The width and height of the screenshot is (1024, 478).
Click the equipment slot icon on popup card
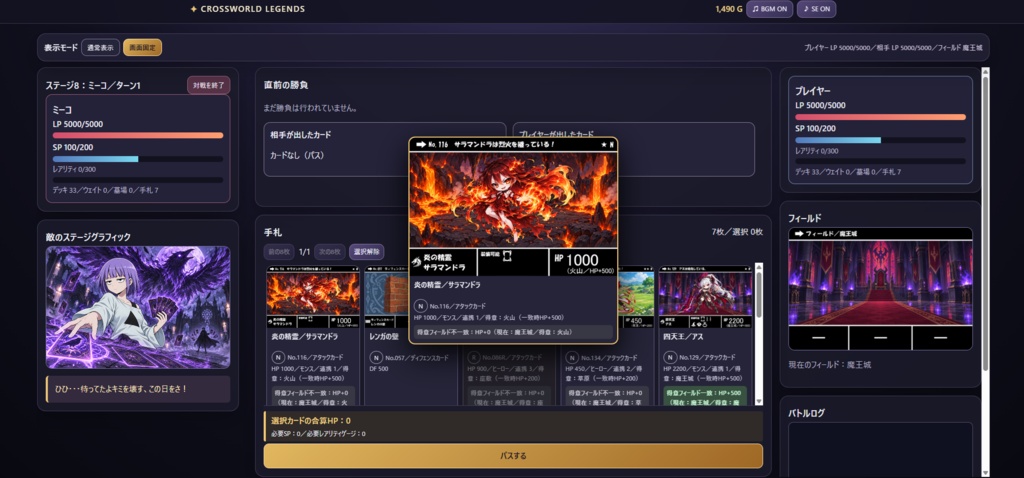(507, 256)
